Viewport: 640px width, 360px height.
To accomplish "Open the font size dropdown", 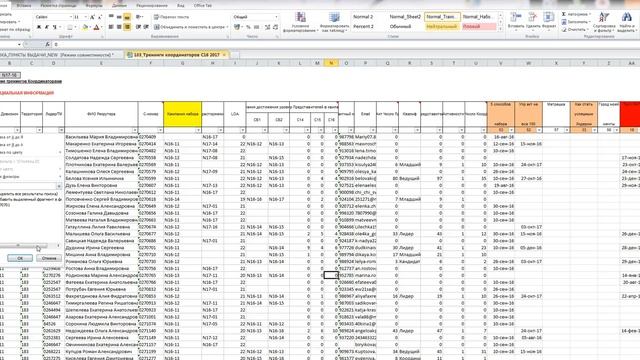I will coord(85,17).
